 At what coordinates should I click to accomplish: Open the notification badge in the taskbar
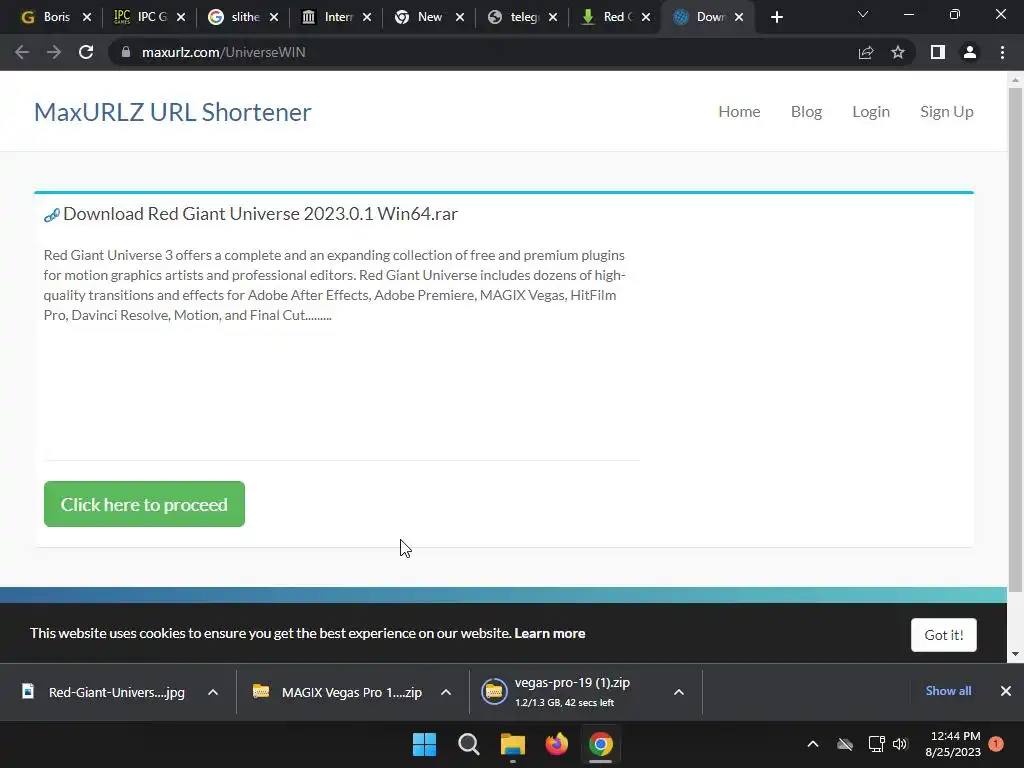click(x=996, y=744)
